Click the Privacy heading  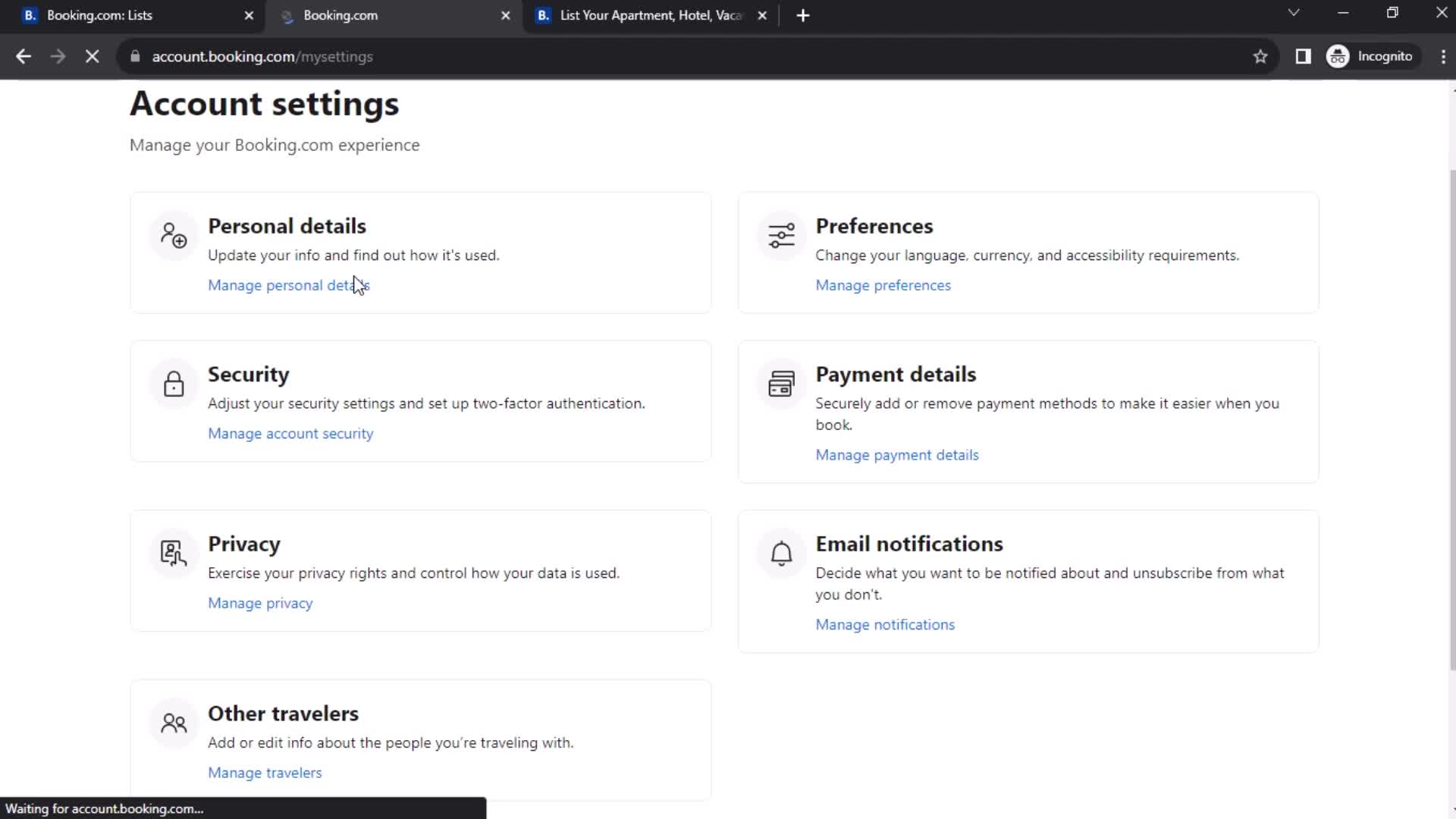tap(243, 544)
